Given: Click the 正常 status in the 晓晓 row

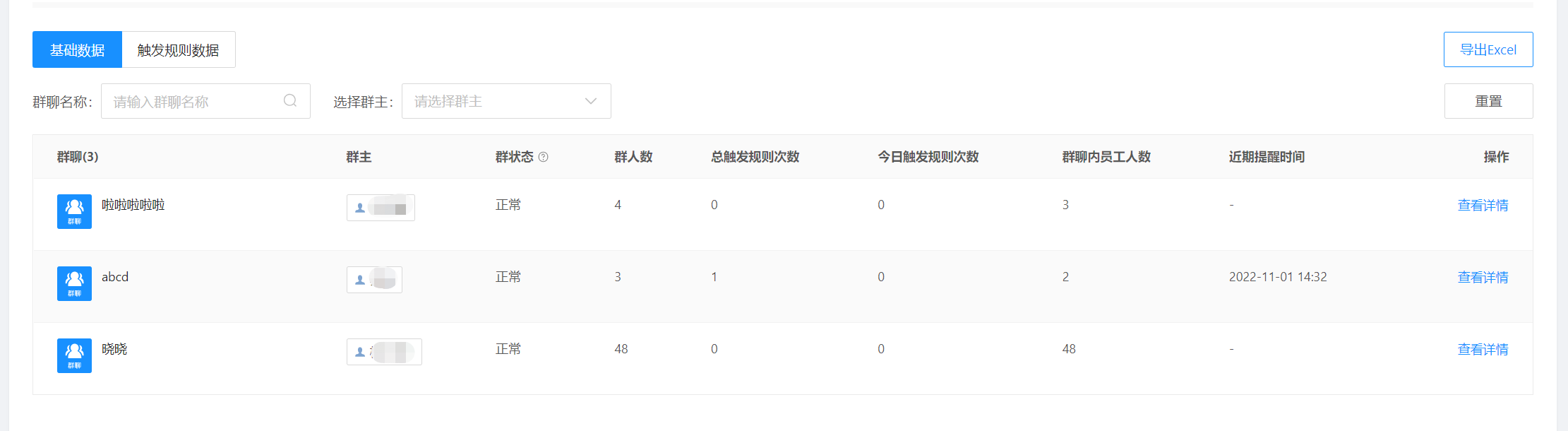Looking at the screenshot, I should (x=508, y=349).
